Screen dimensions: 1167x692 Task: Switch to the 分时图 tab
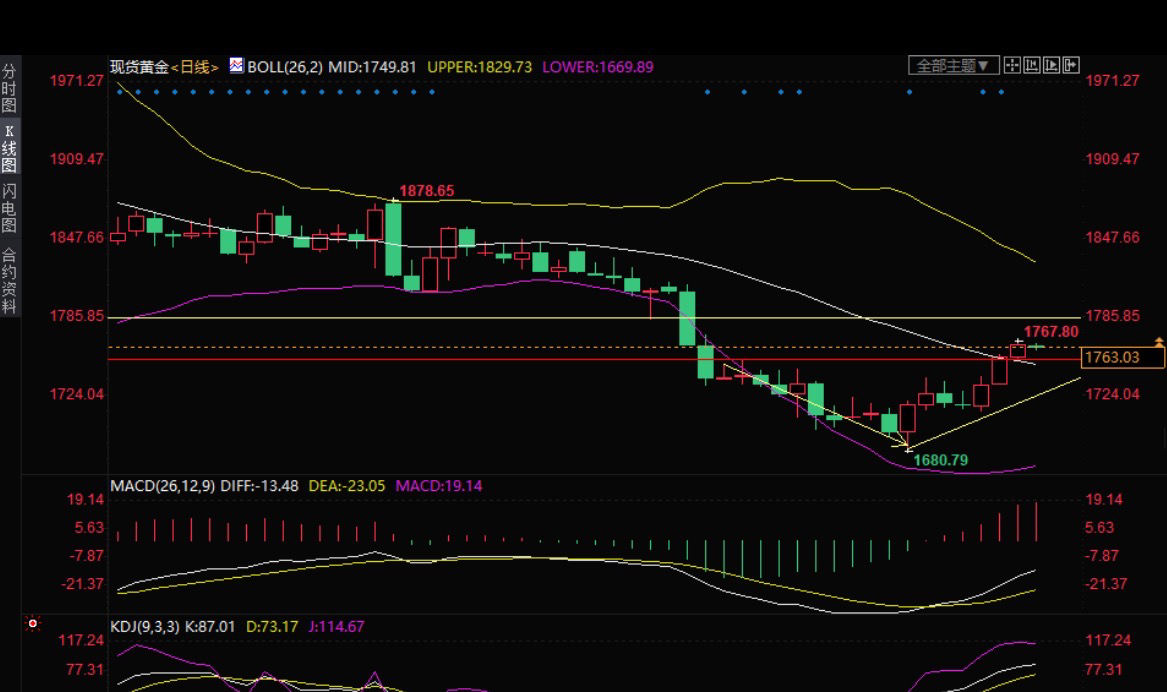coord(9,89)
